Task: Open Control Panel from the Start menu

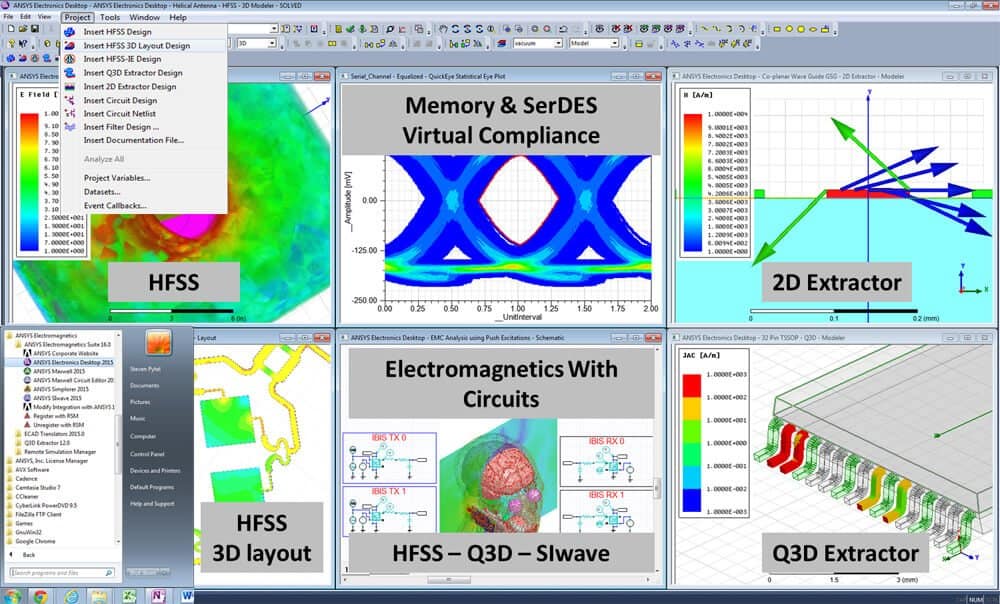Action: pyautogui.click(x=147, y=454)
